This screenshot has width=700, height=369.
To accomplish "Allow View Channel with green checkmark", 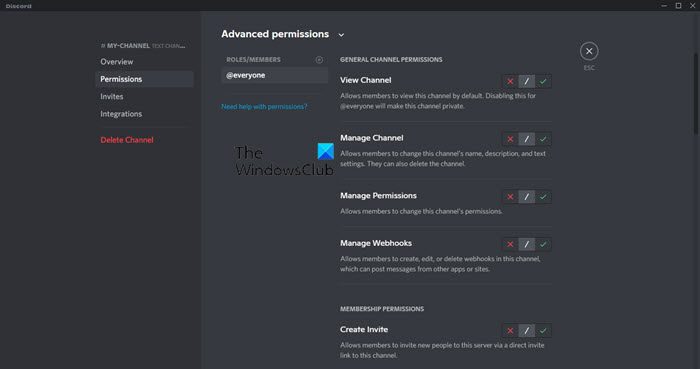I will click(543, 81).
